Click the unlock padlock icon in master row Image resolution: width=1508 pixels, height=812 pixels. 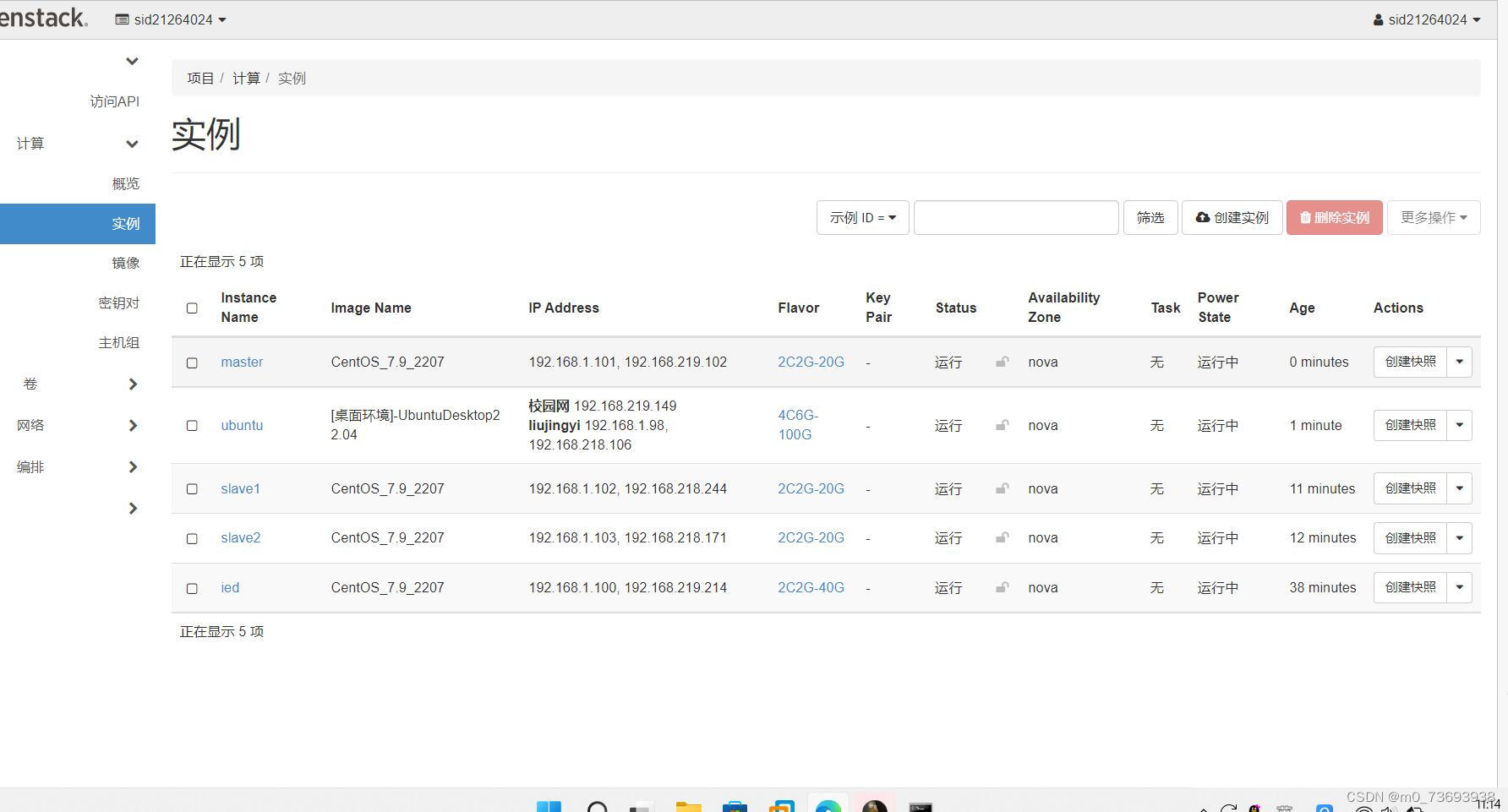coord(1002,362)
